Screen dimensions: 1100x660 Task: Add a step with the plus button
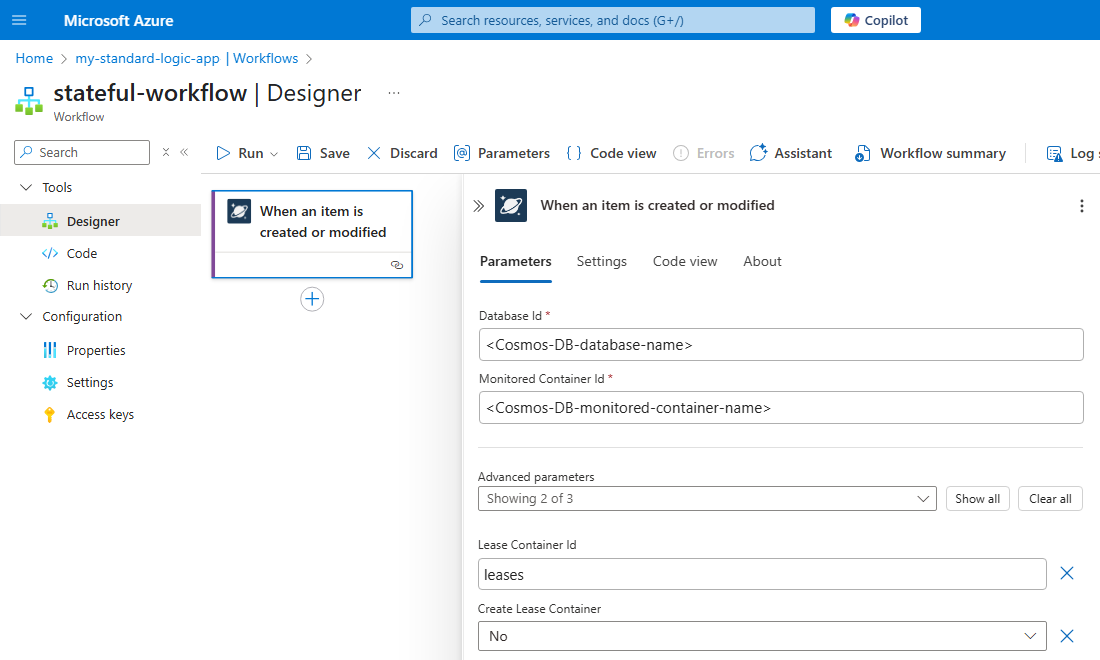312,299
